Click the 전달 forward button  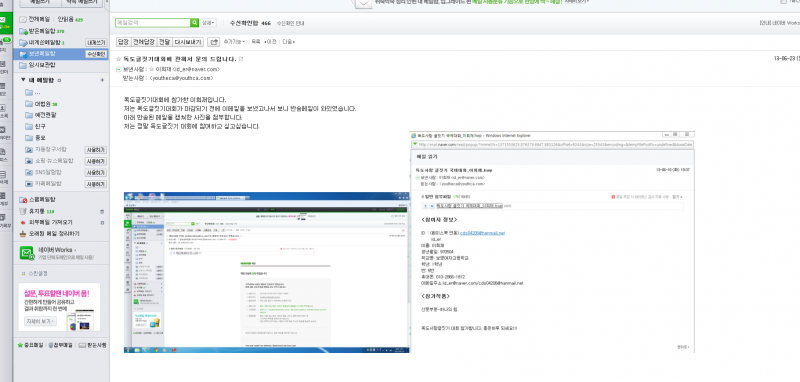click(x=164, y=42)
